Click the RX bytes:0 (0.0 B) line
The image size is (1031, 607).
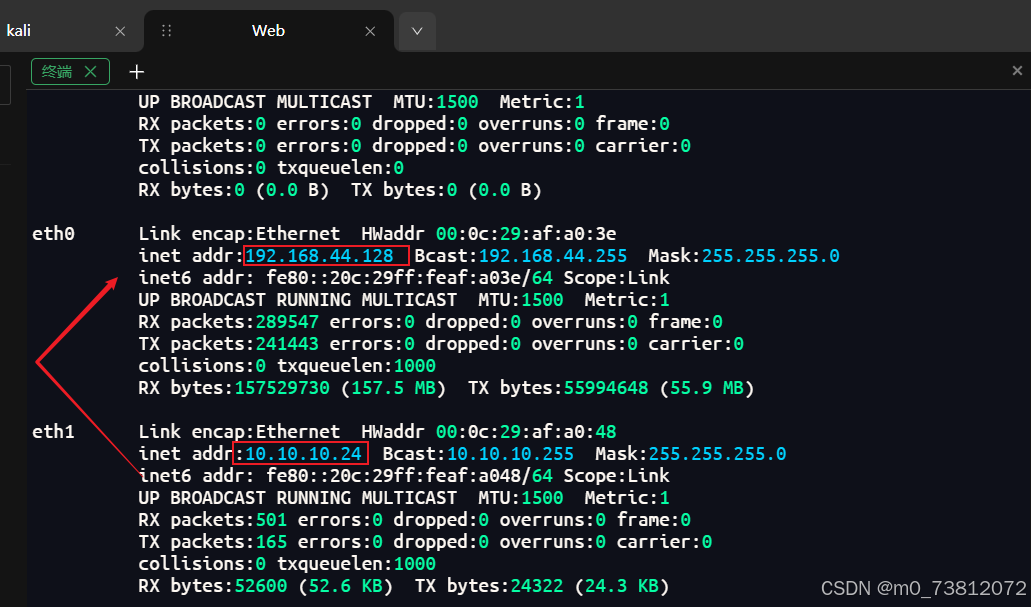(340, 190)
